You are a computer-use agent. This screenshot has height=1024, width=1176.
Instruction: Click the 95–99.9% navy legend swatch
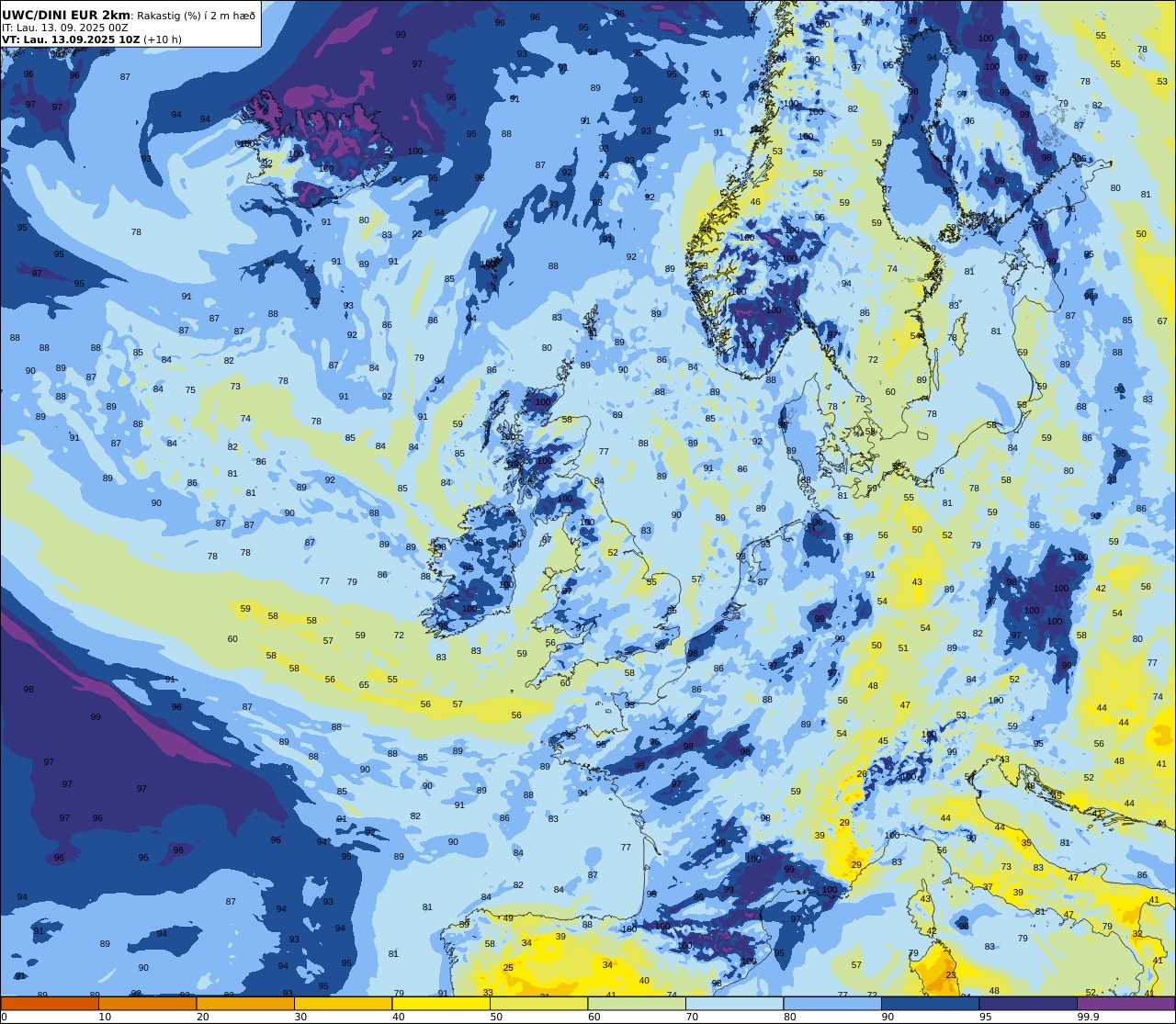[1028, 1004]
